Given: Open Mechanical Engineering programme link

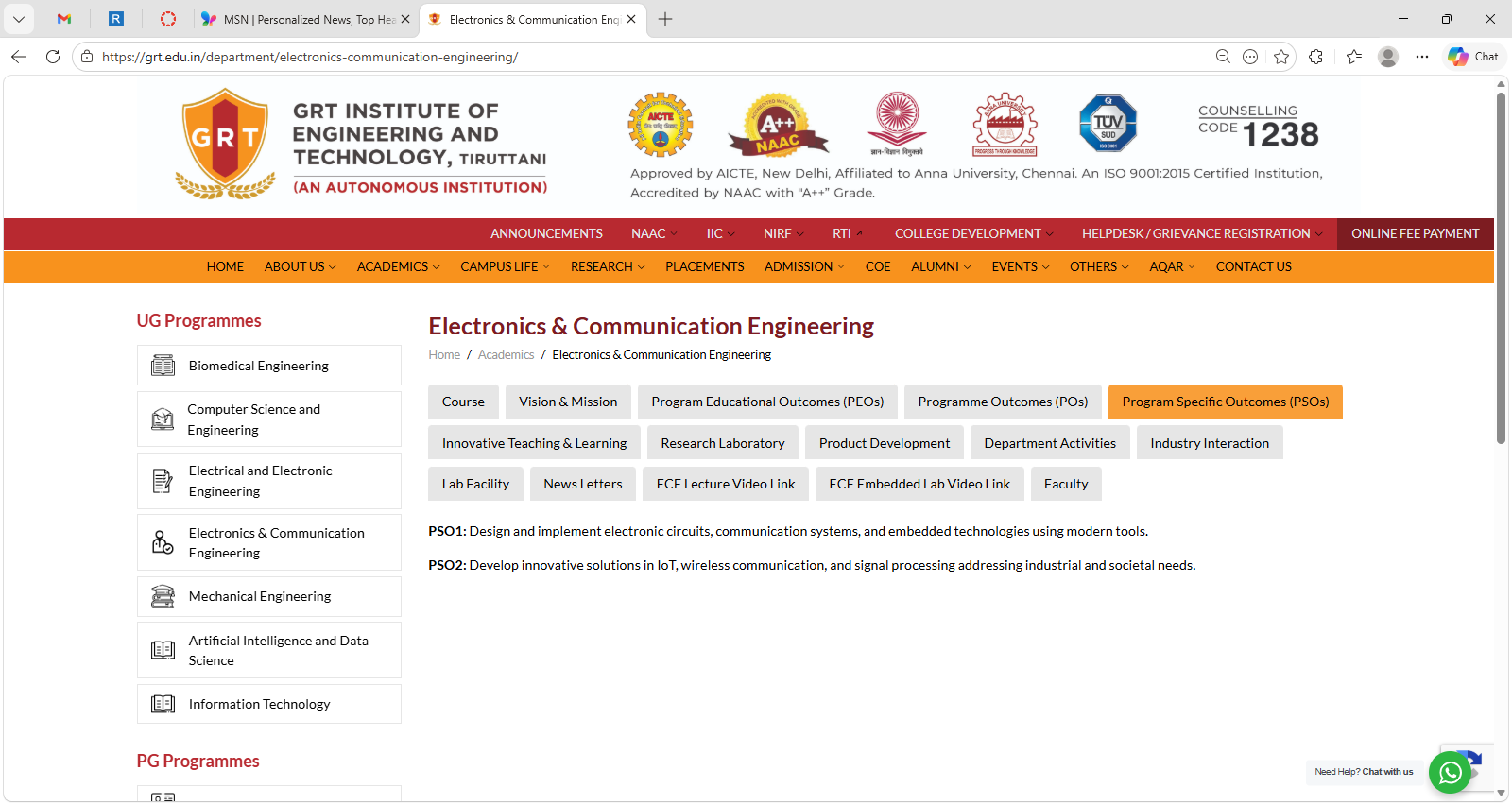Looking at the screenshot, I should click(x=260, y=596).
